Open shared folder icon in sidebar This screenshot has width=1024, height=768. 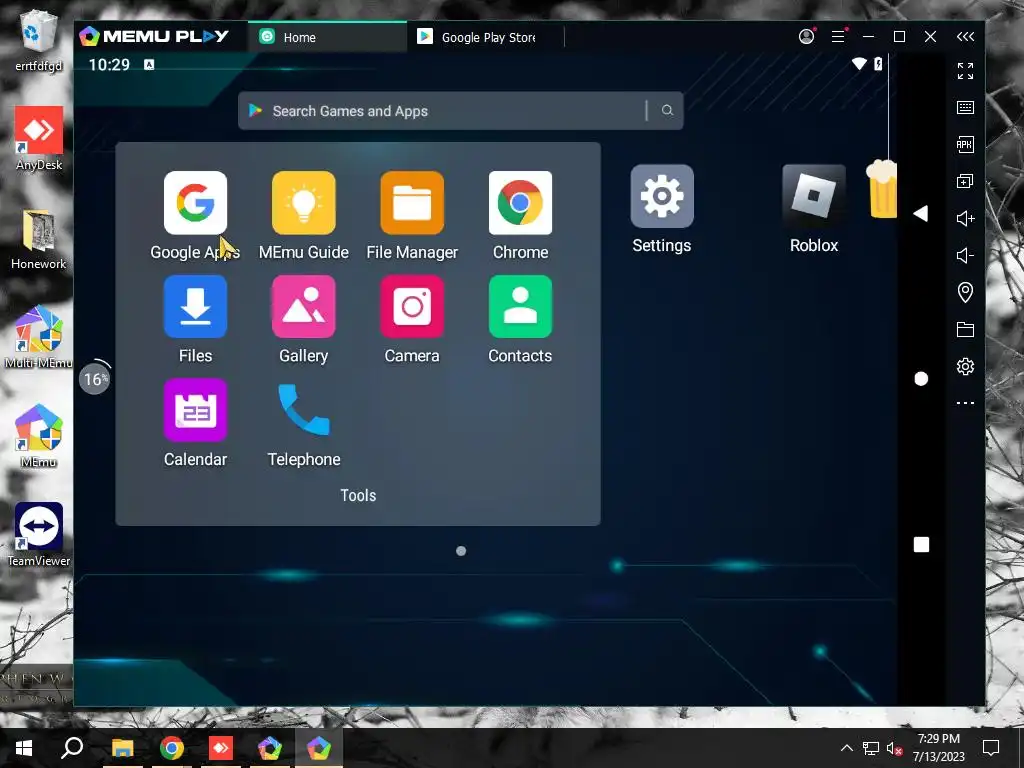[x=965, y=329]
